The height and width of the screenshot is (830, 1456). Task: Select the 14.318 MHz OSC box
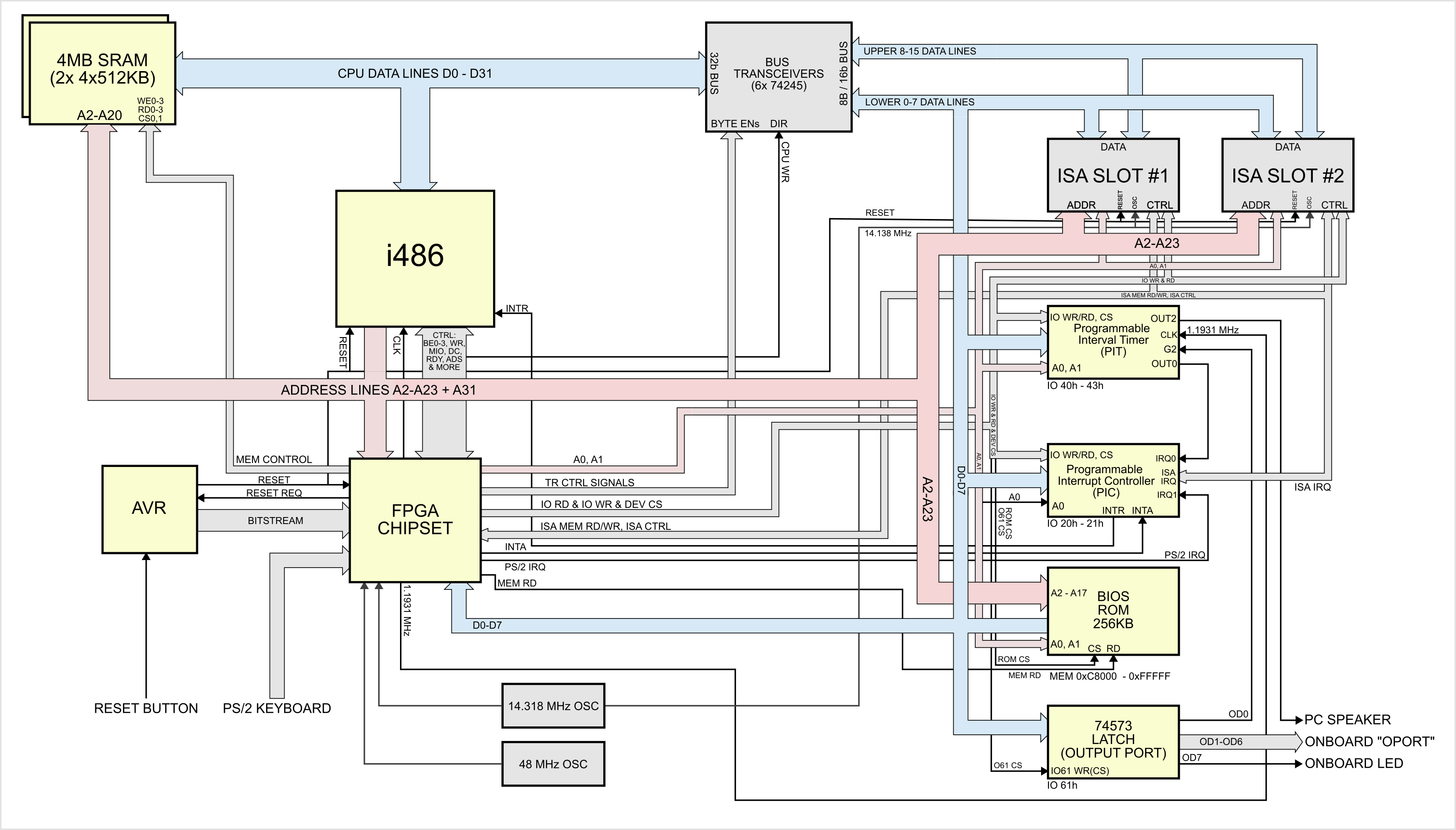(553, 706)
